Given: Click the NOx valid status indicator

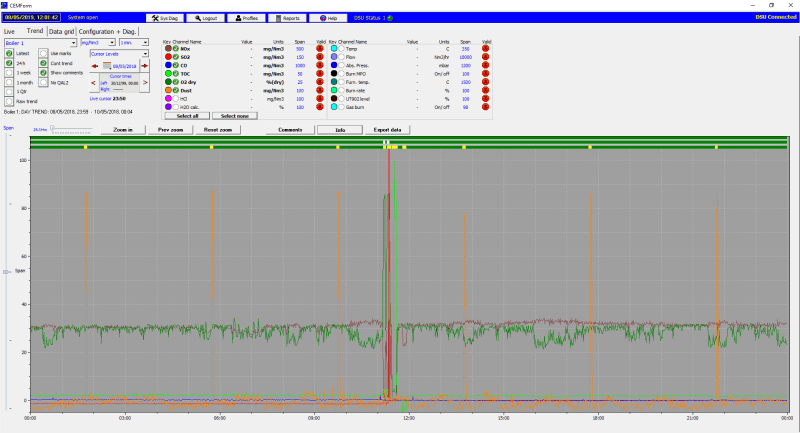Looking at the screenshot, I should tap(320, 48).
